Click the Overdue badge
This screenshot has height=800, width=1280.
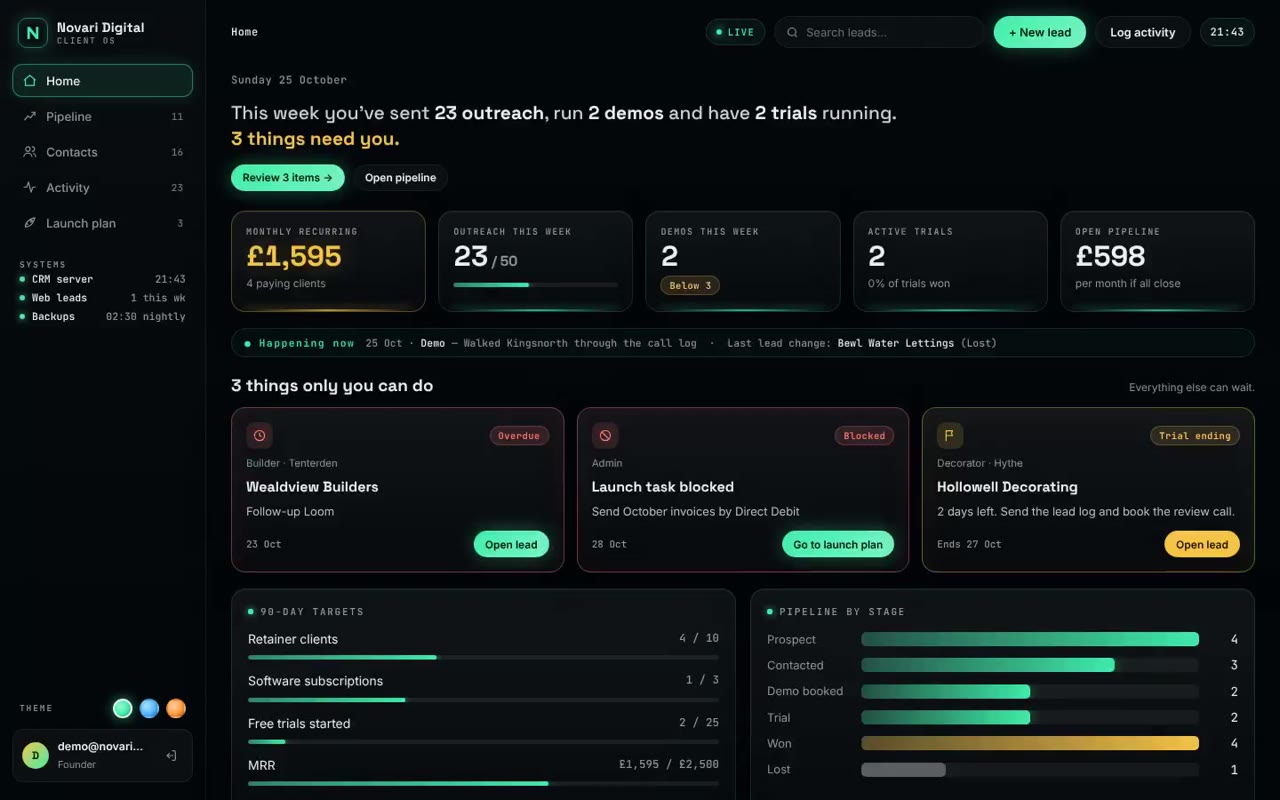click(x=519, y=436)
